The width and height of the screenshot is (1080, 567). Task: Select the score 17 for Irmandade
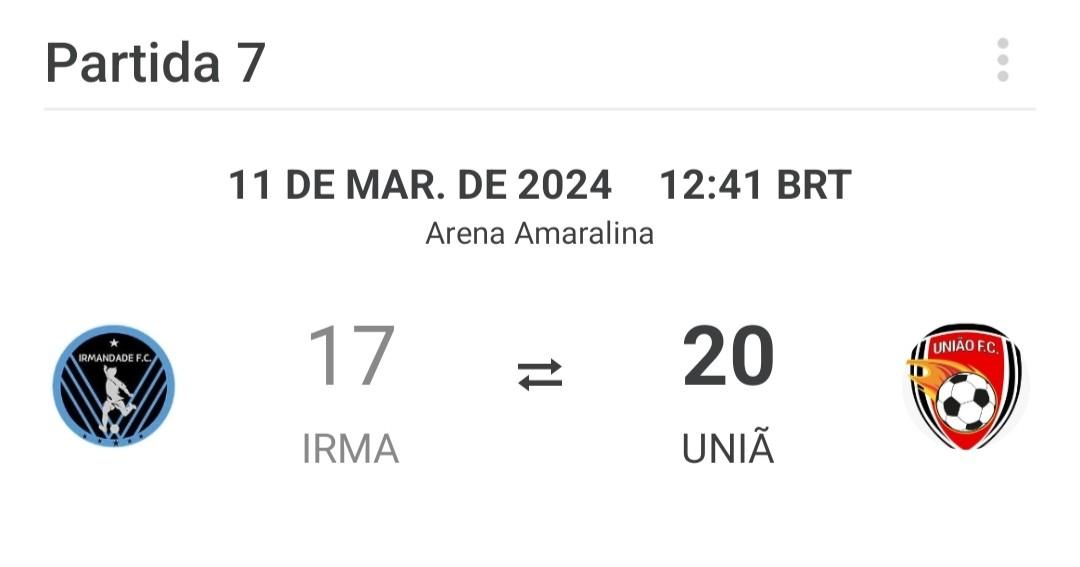click(351, 356)
